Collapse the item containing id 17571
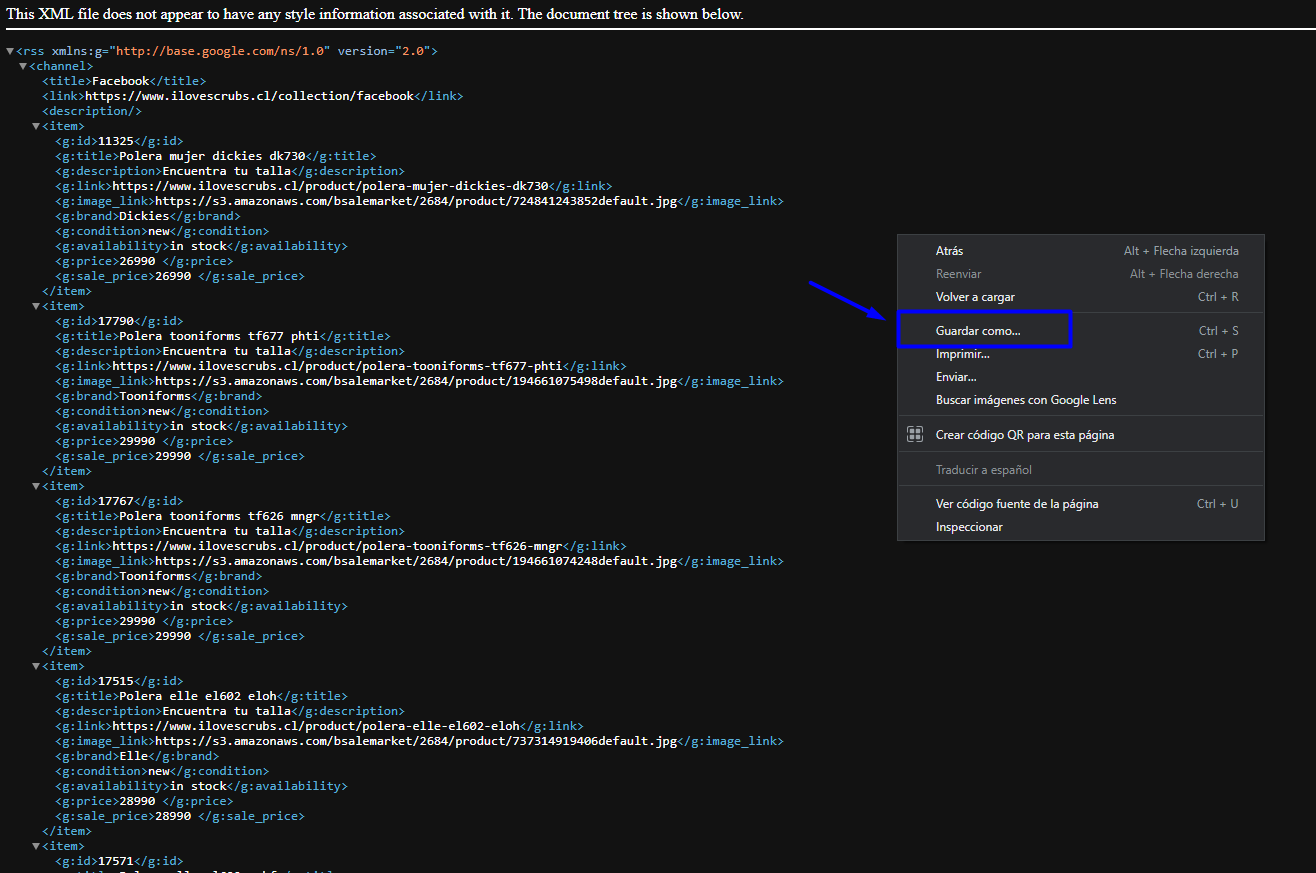 (36, 846)
